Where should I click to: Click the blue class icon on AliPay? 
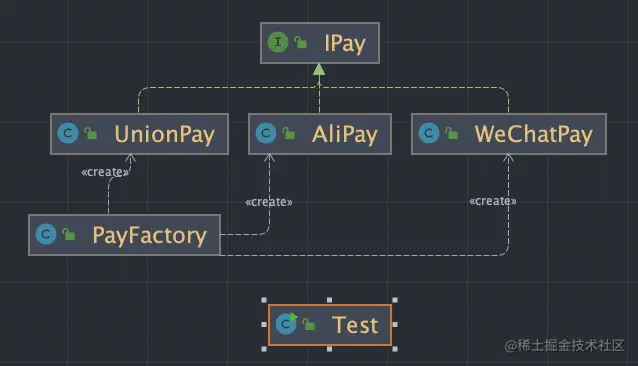coord(266,133)
